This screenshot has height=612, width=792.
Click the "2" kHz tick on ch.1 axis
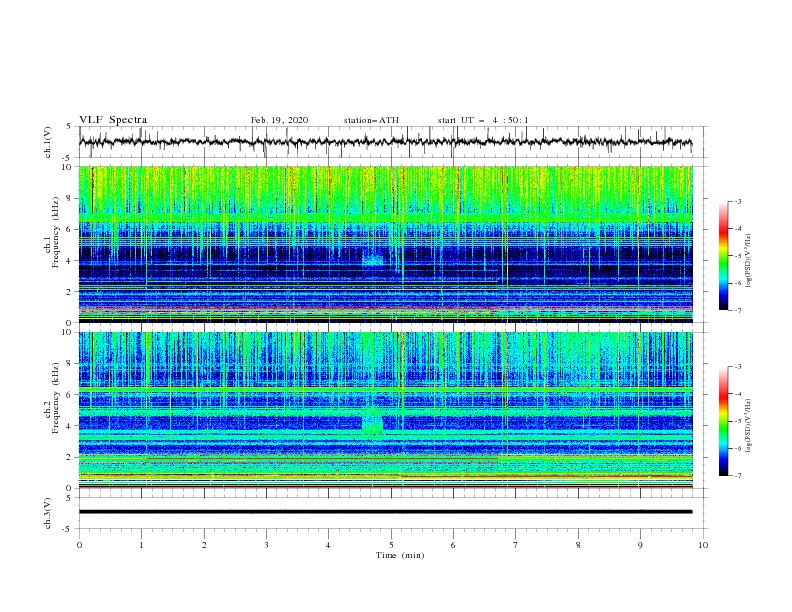coord(69,291)
